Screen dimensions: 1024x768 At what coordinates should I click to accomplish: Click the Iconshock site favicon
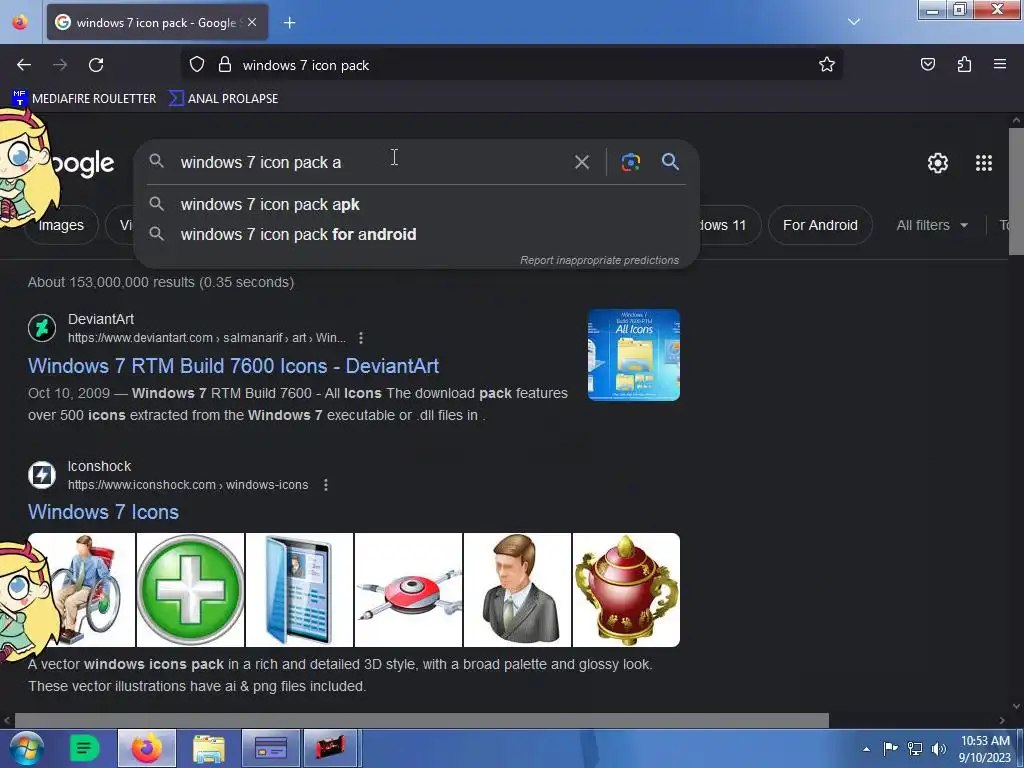[x=42, y=475]
